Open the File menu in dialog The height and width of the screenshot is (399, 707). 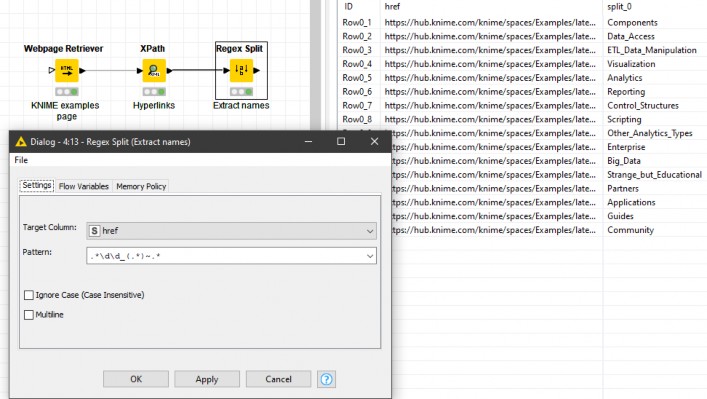click(21, 160)
